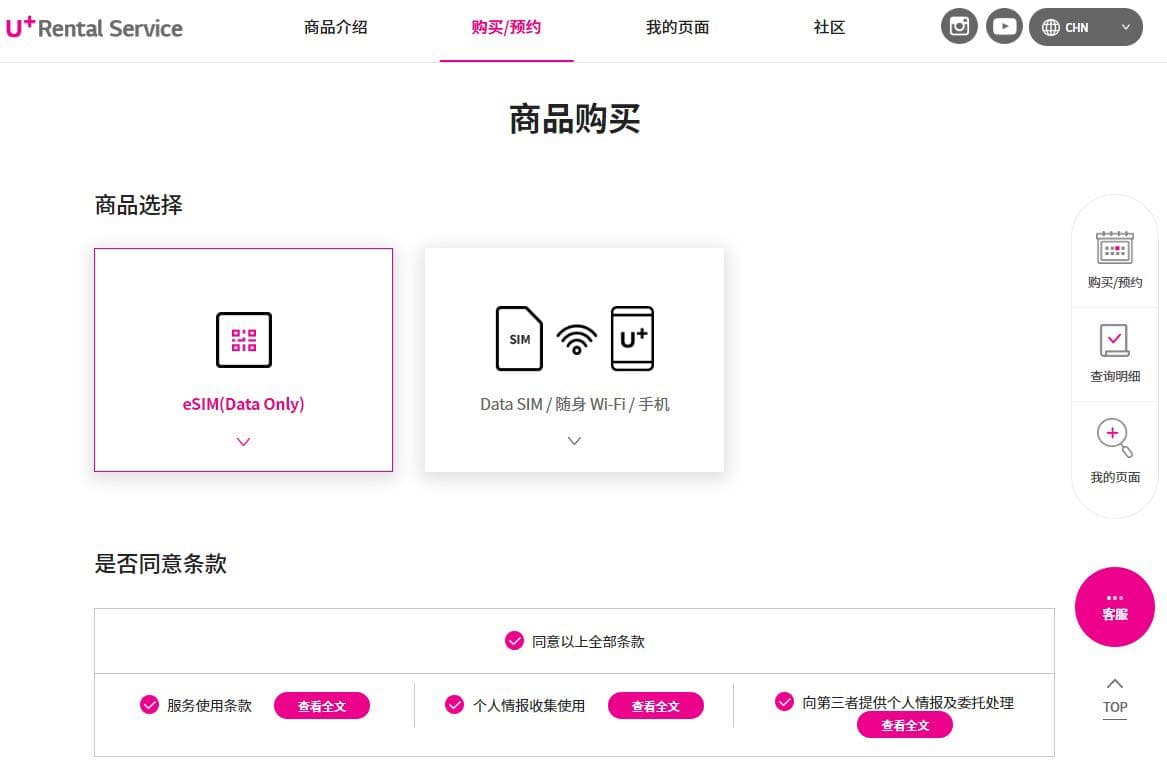The height and width of the screenshot is (776, 1167).
Task: Open the Instagram icon link
Action: tap(959, 27)
